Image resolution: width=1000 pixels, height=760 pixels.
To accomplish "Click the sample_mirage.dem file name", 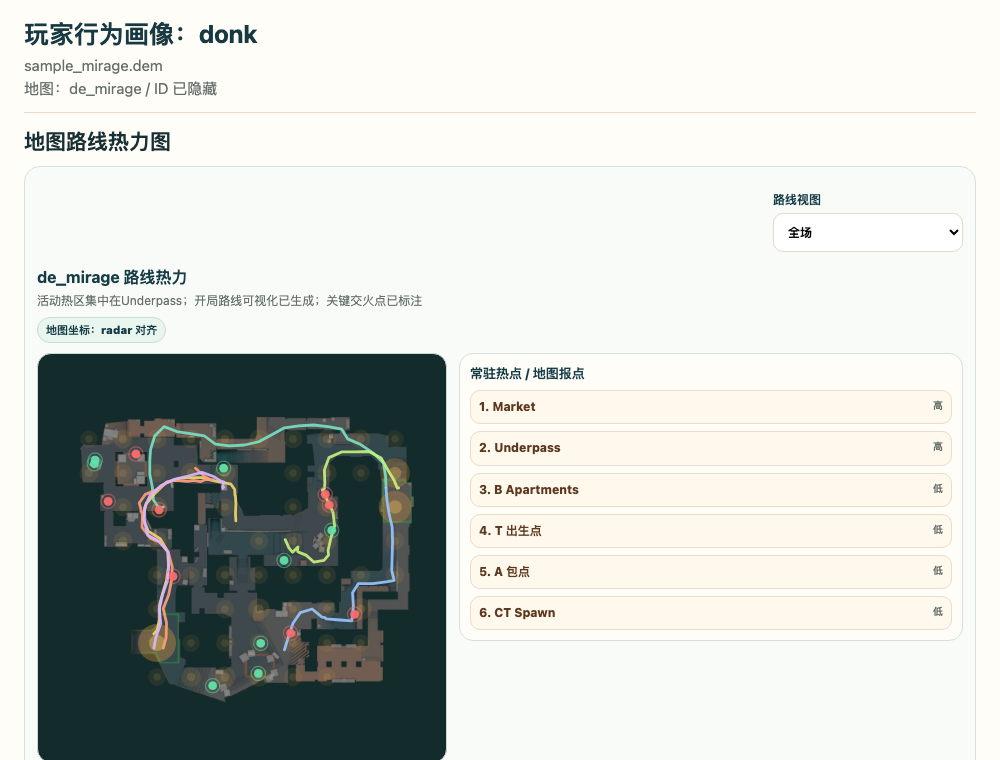I will [x=93, y=66].
